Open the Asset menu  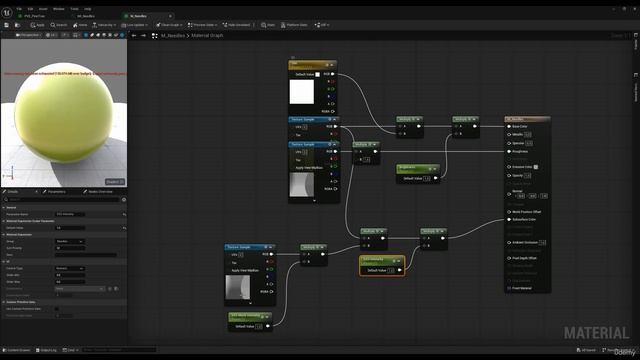(x=43, y=9)
